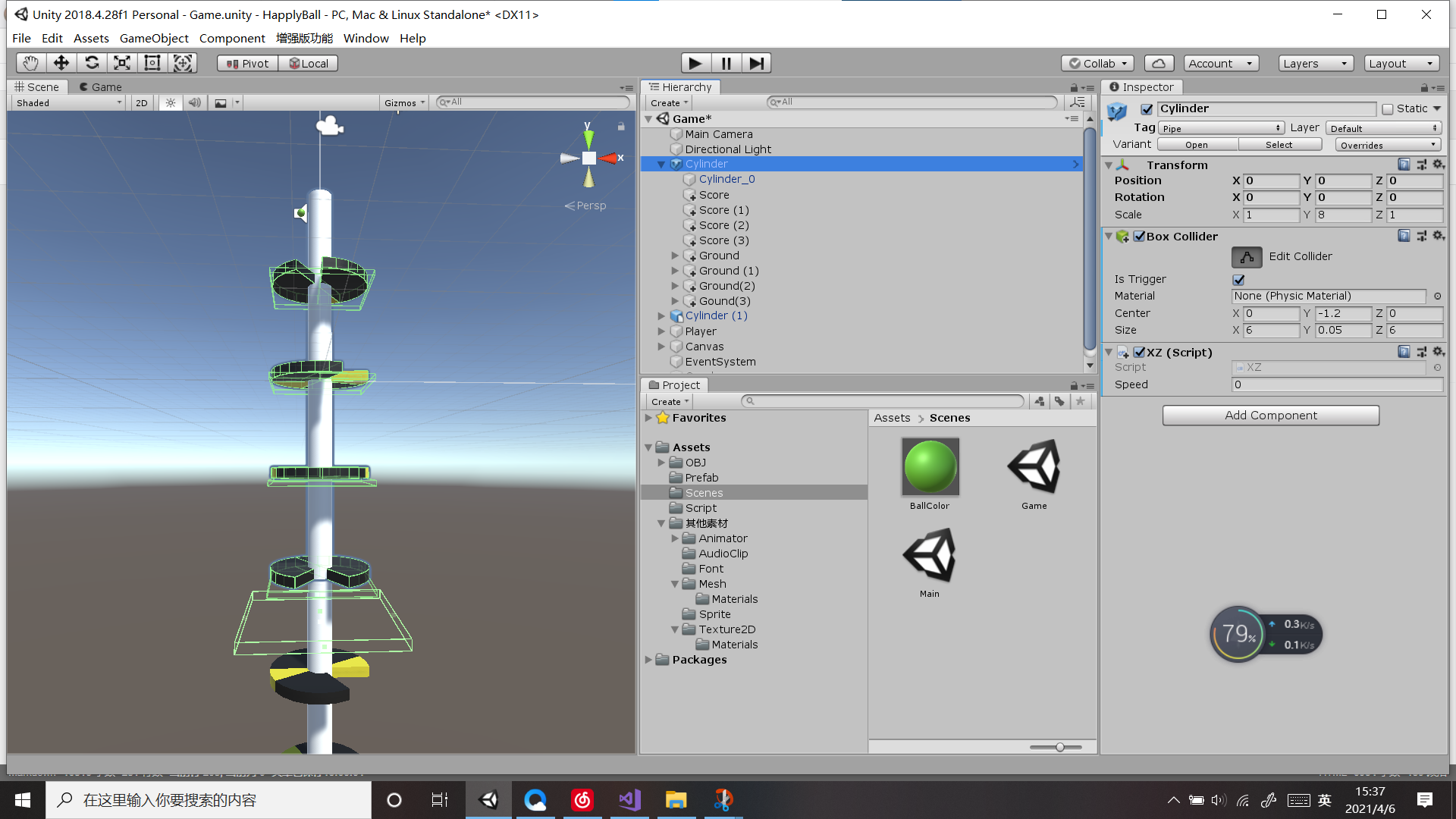Select the Move tool

(61, 63)
